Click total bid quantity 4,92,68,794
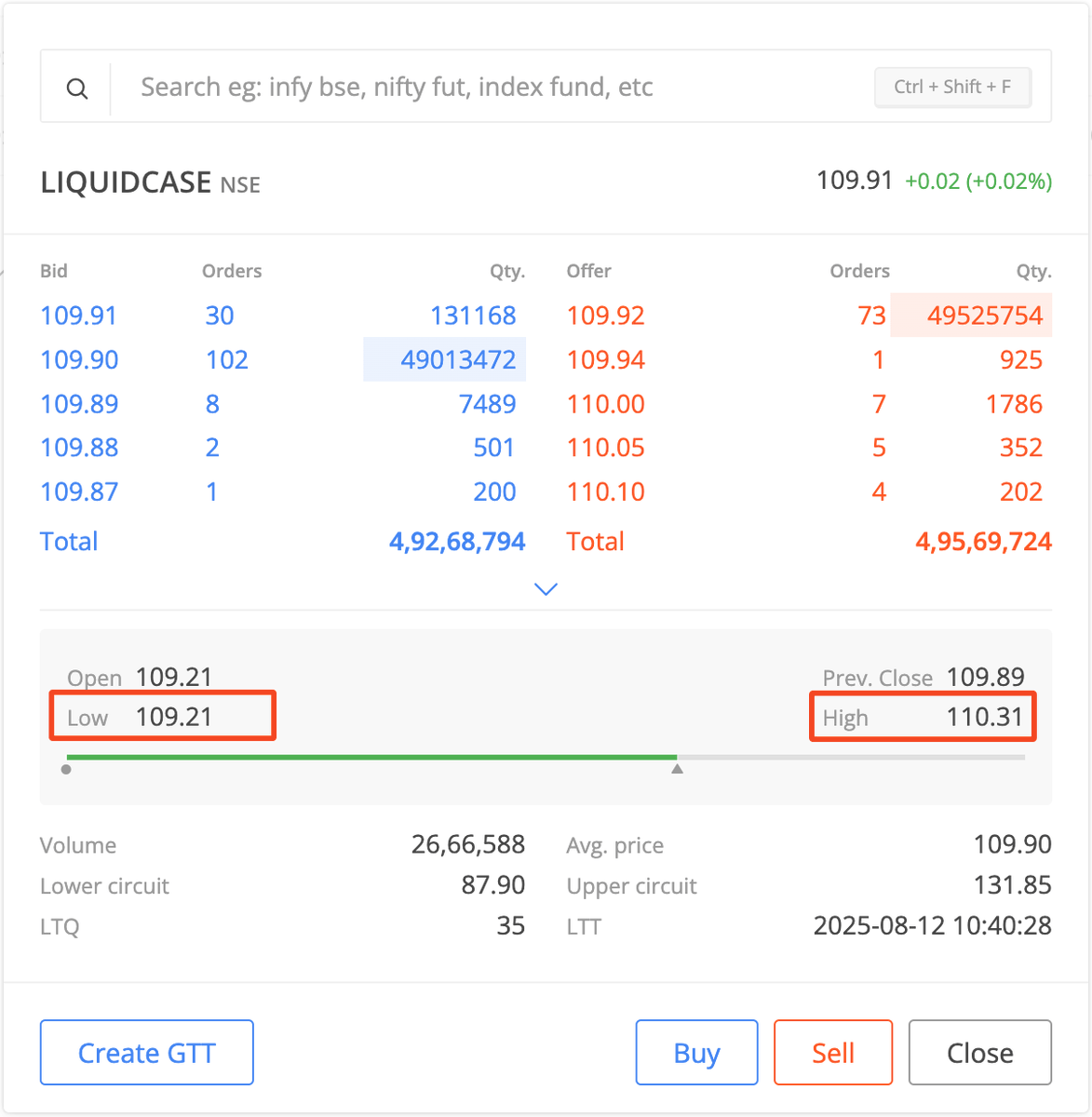 pos(457,542)
